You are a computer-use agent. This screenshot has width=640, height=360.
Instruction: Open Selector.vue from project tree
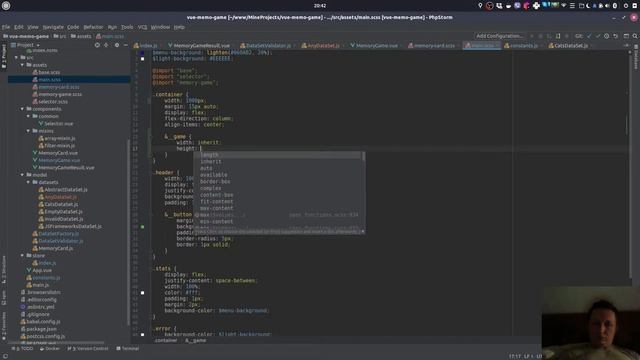[x=56, y=124]
